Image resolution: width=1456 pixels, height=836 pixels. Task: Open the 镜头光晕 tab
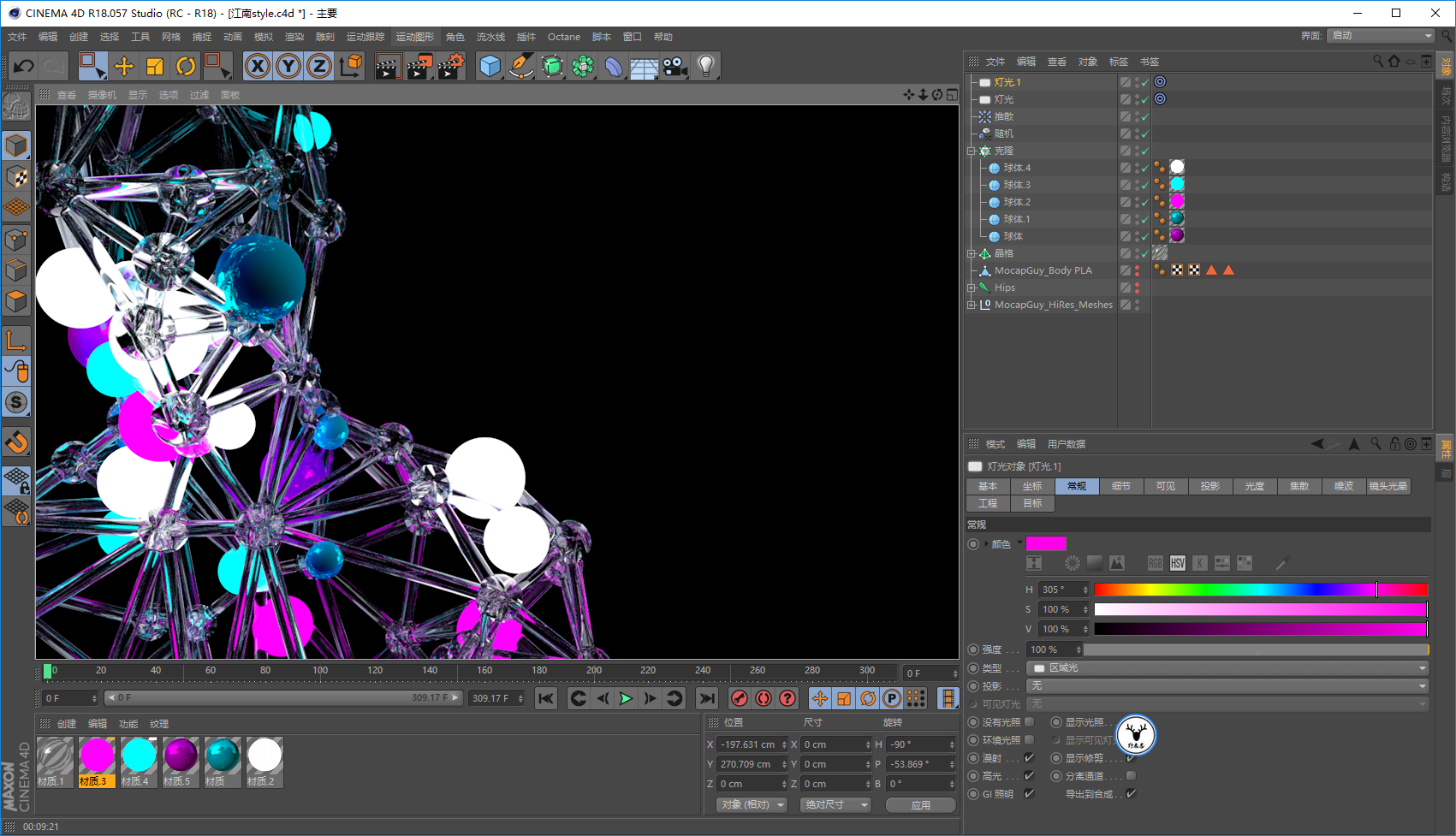point(1388,486)
